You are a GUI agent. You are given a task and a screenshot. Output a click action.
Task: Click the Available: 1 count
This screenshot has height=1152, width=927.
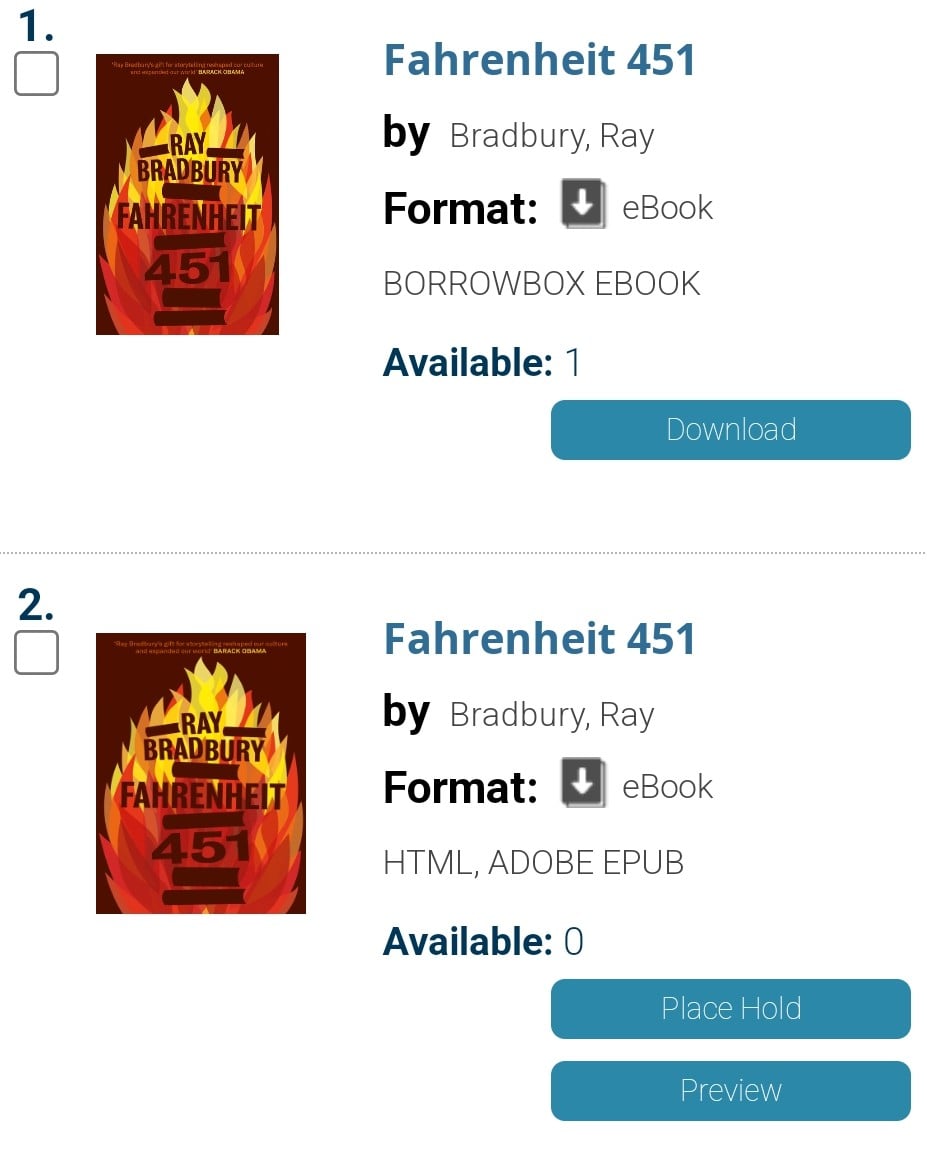pos(482,363)
